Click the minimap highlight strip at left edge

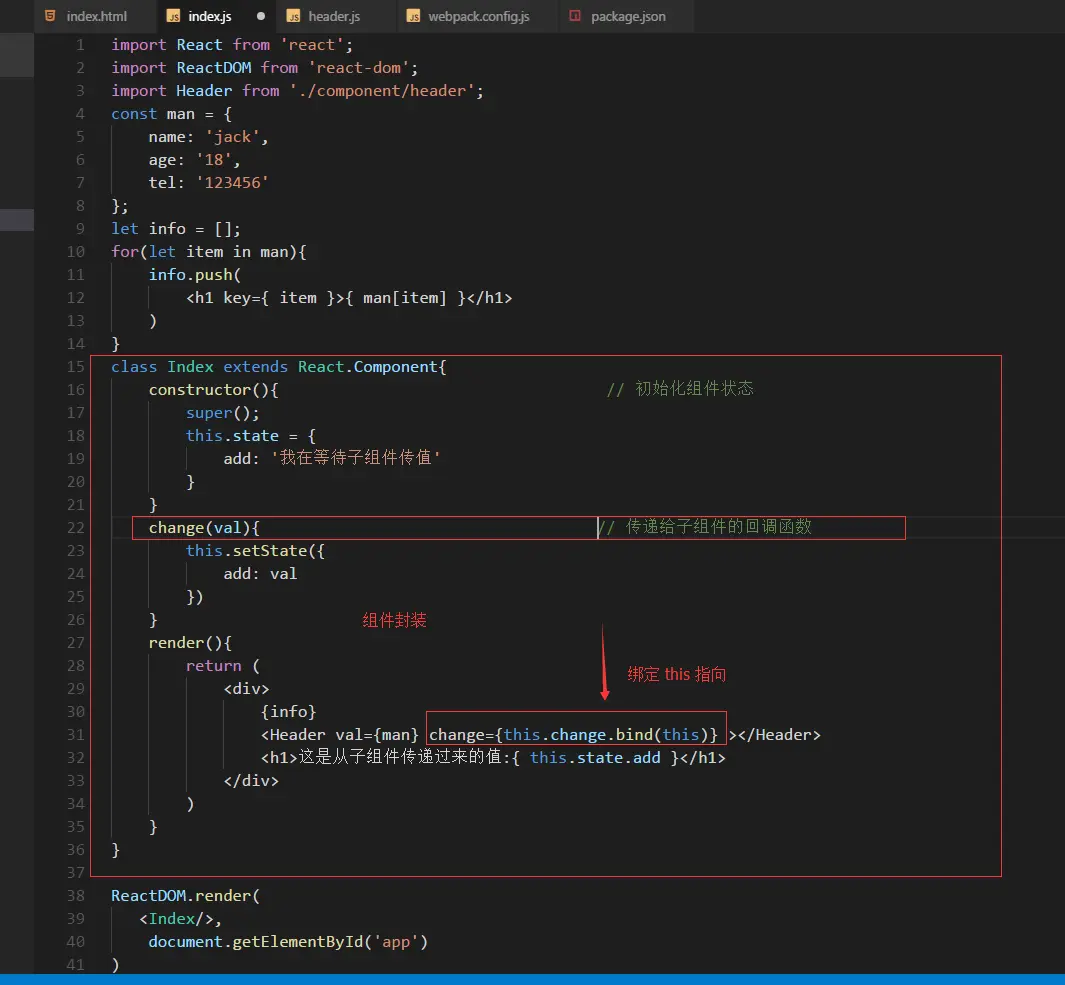(x=17, y=219)
